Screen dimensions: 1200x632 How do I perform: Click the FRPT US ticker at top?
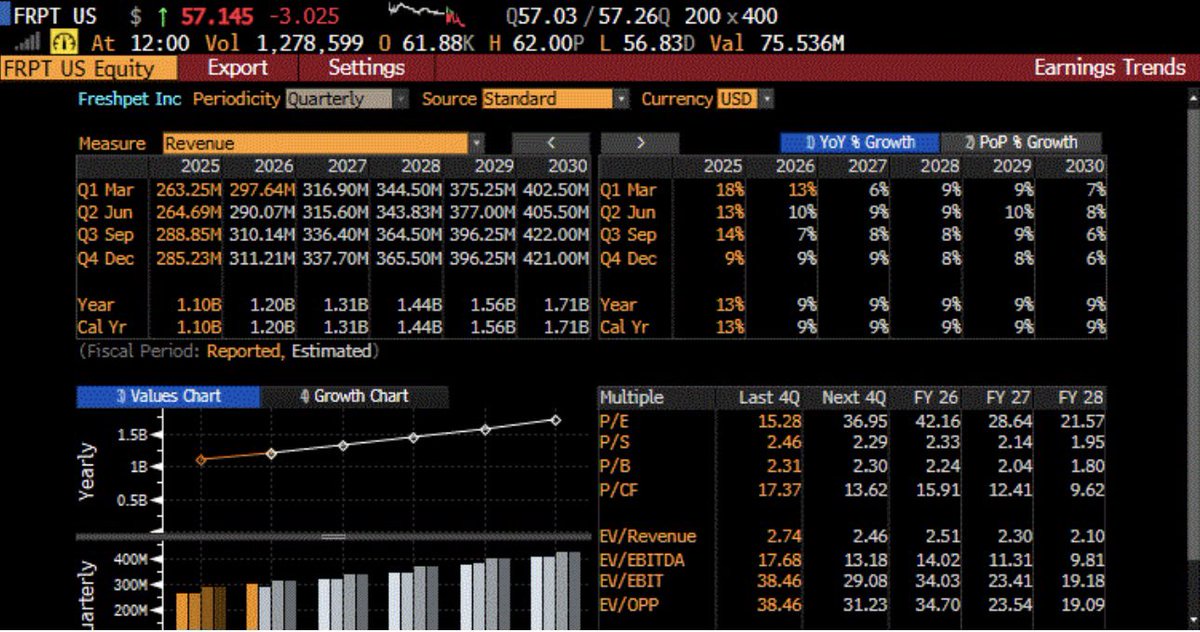pyautogui.click(x=54, y=16)
